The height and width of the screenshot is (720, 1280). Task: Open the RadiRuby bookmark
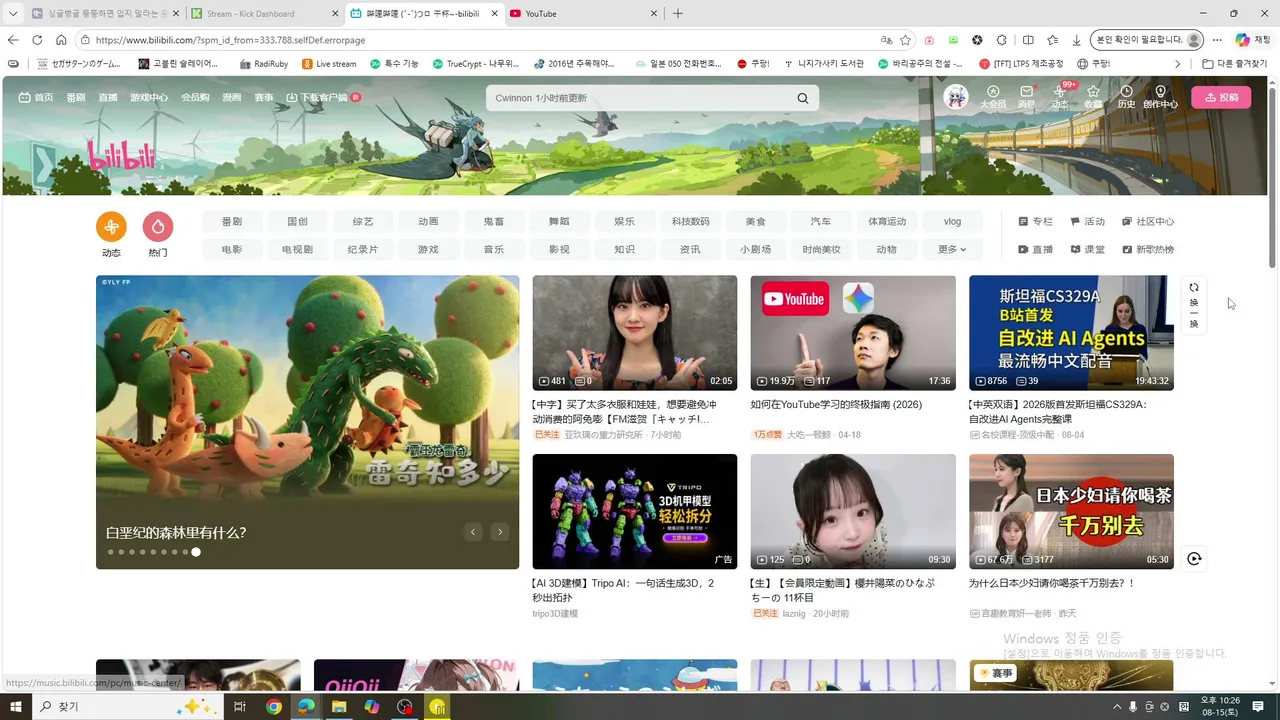tap(263, 64)
